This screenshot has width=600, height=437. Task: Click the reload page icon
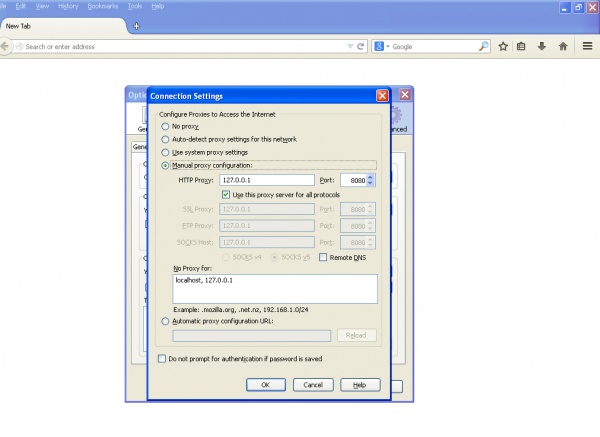pyautogui.click(x=360, y=47)
